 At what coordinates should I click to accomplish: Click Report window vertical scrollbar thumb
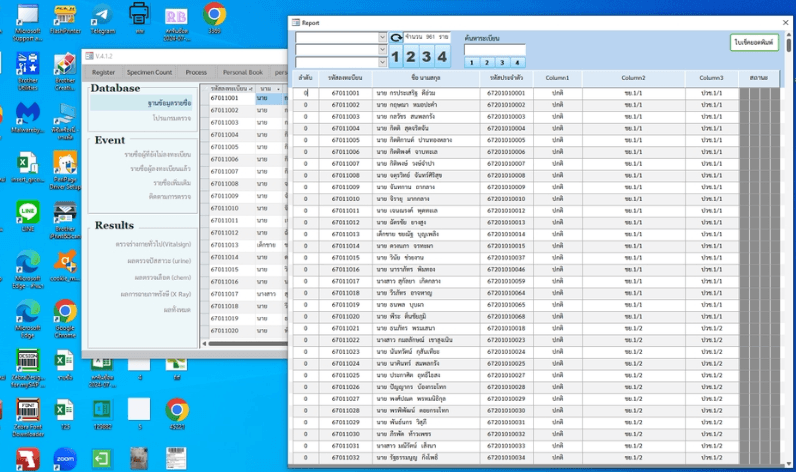click(788, 45)
